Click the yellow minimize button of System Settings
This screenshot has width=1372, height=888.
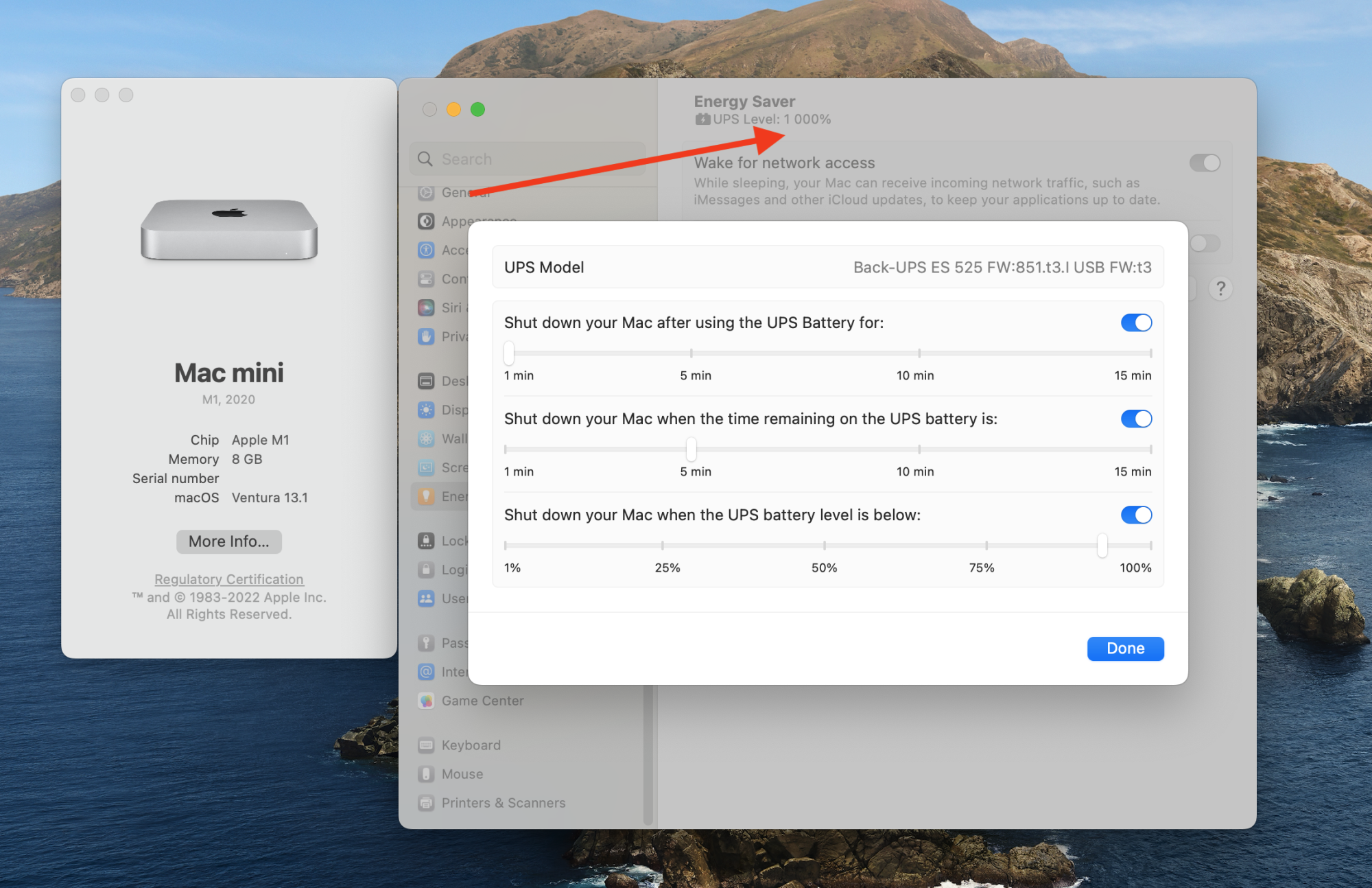pyautogui.click(x=453, y=109)
